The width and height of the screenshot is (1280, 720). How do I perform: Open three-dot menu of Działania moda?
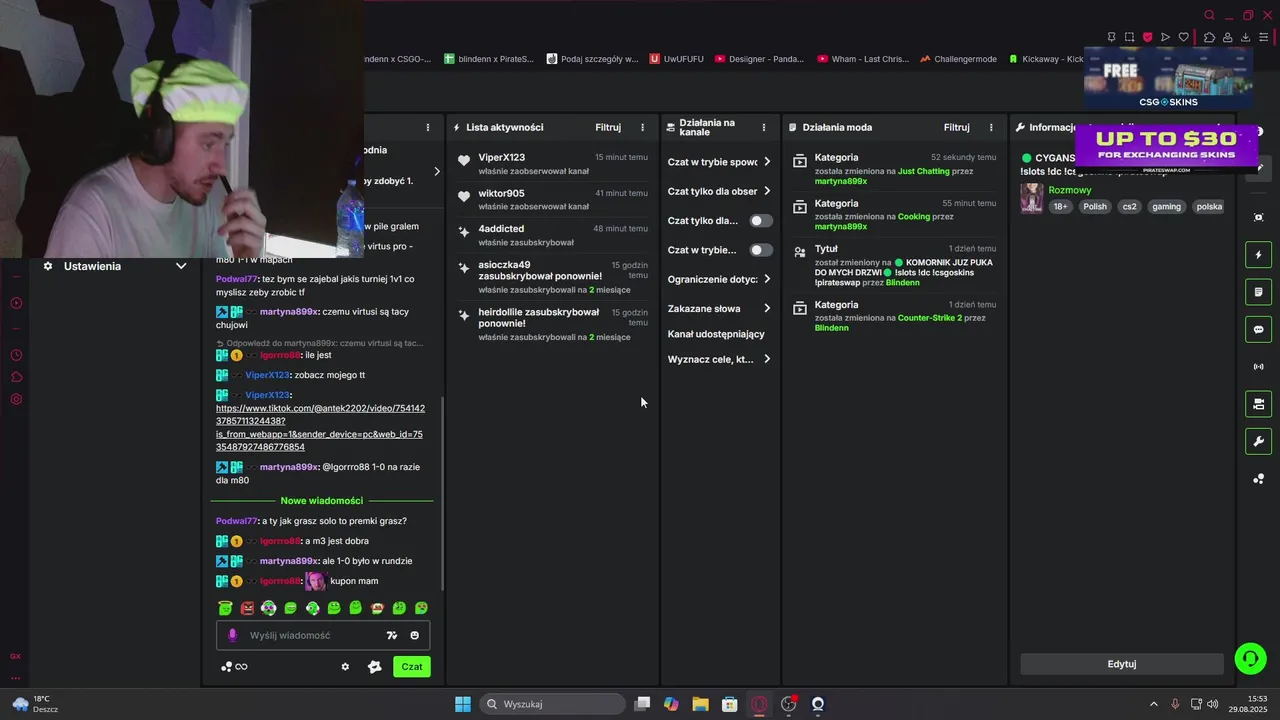tap(991, 127)
